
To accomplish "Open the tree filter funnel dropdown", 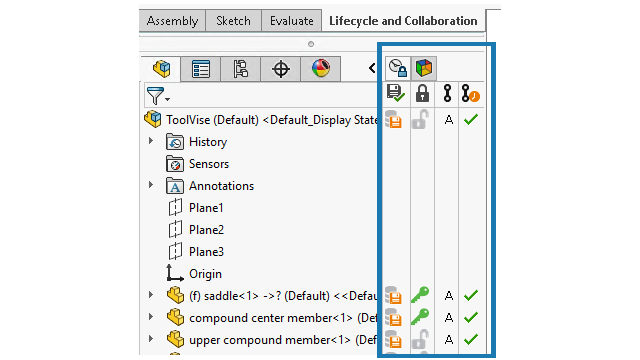I will [x=158, y=96].
